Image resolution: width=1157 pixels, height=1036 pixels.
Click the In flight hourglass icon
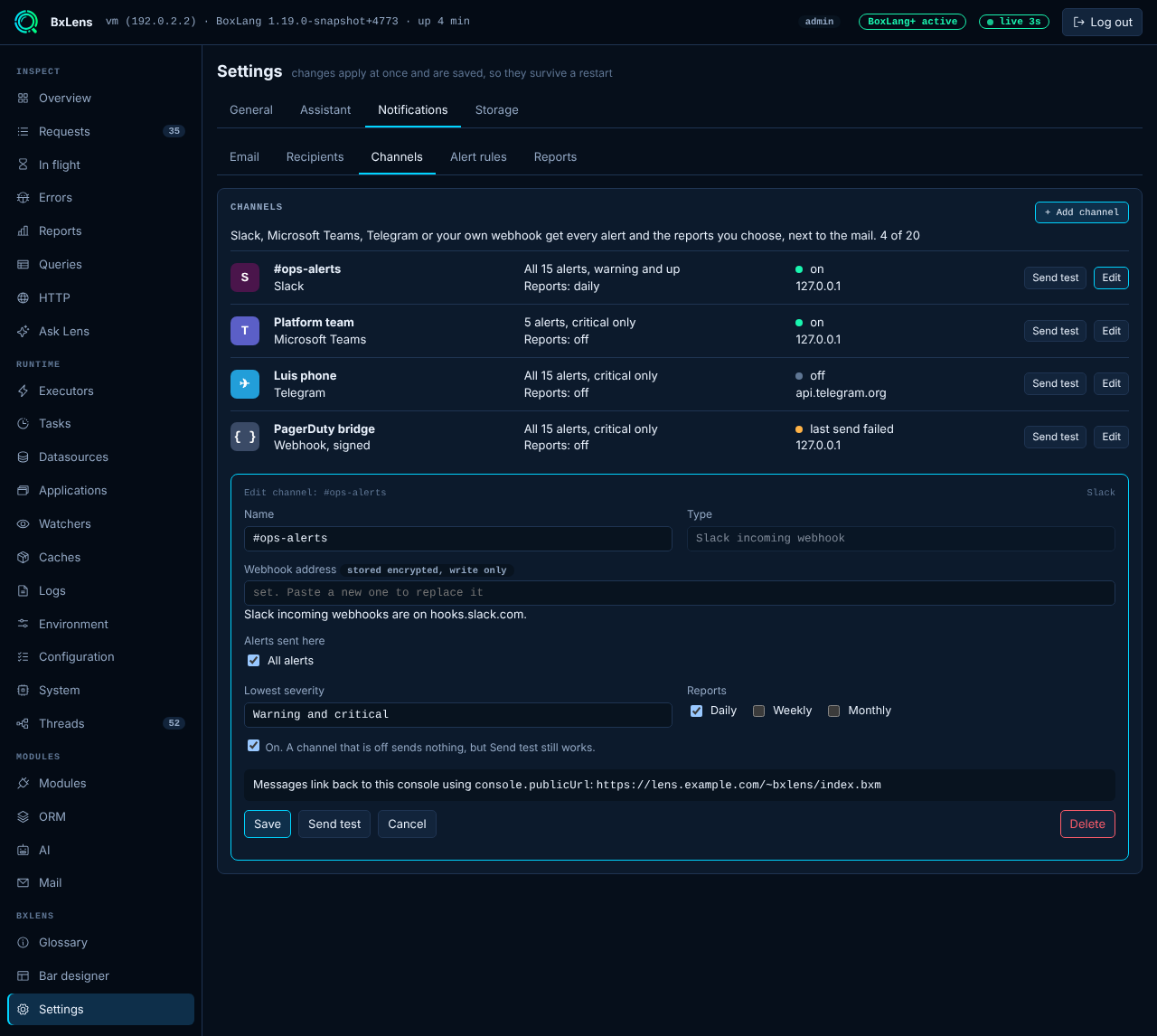click(24, 165)
